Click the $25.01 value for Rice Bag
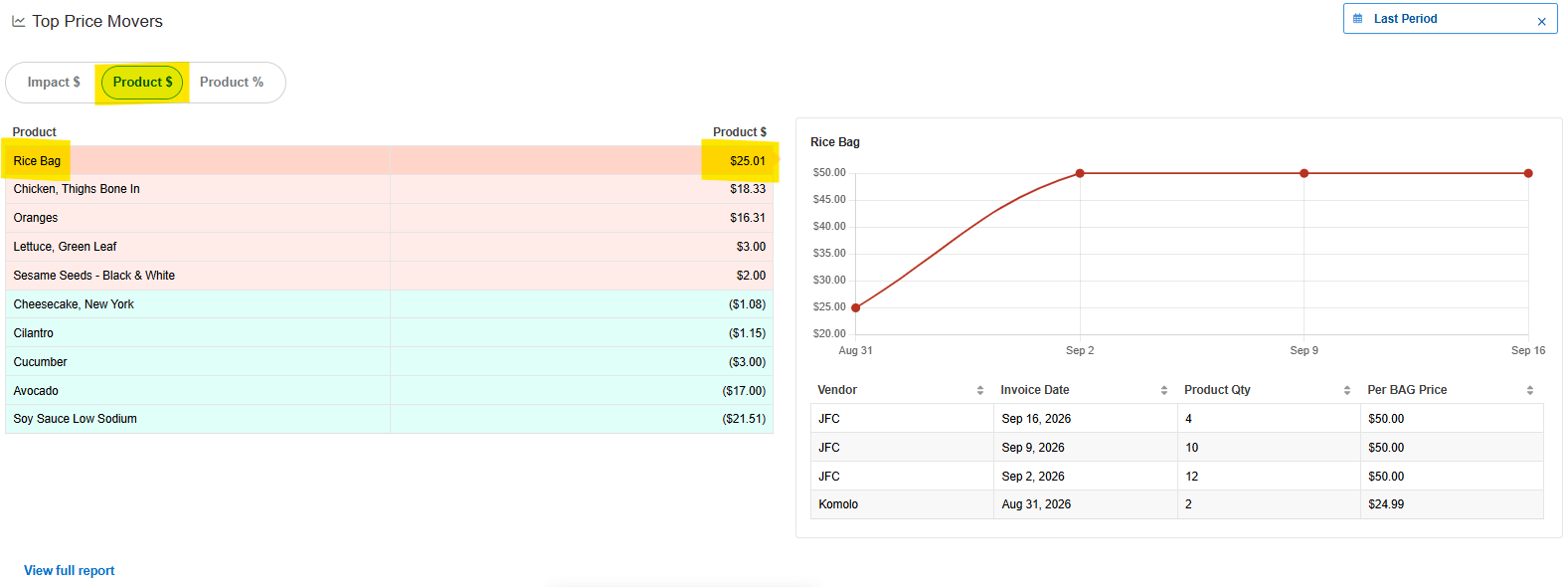Viewport: 1568px width, 587px height. coord(748,161)
